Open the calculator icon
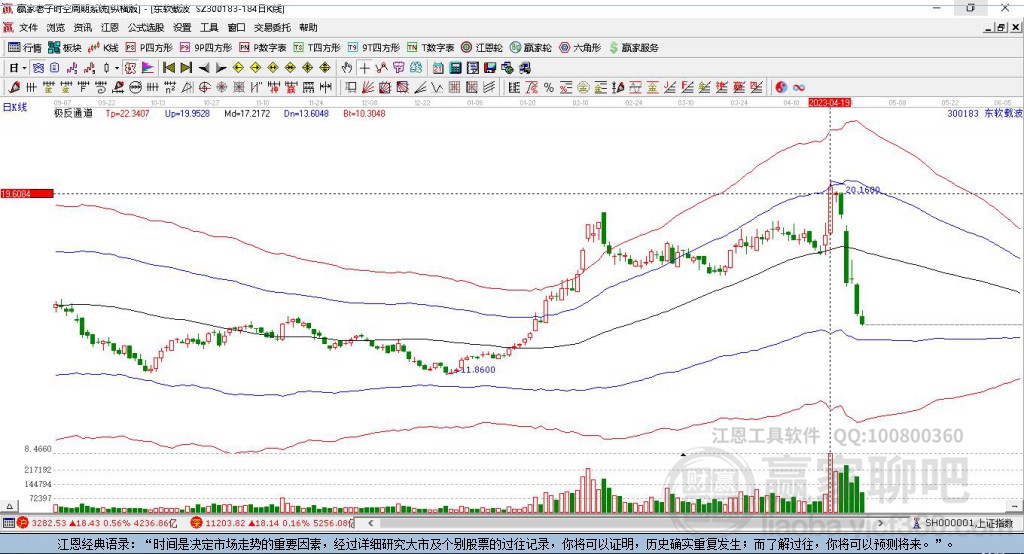The height and width of the screenshot is (554, 1024). [455, 68]
